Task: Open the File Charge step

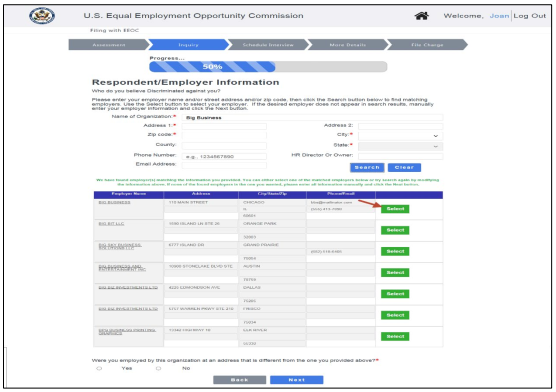Action: pos(427,45)
